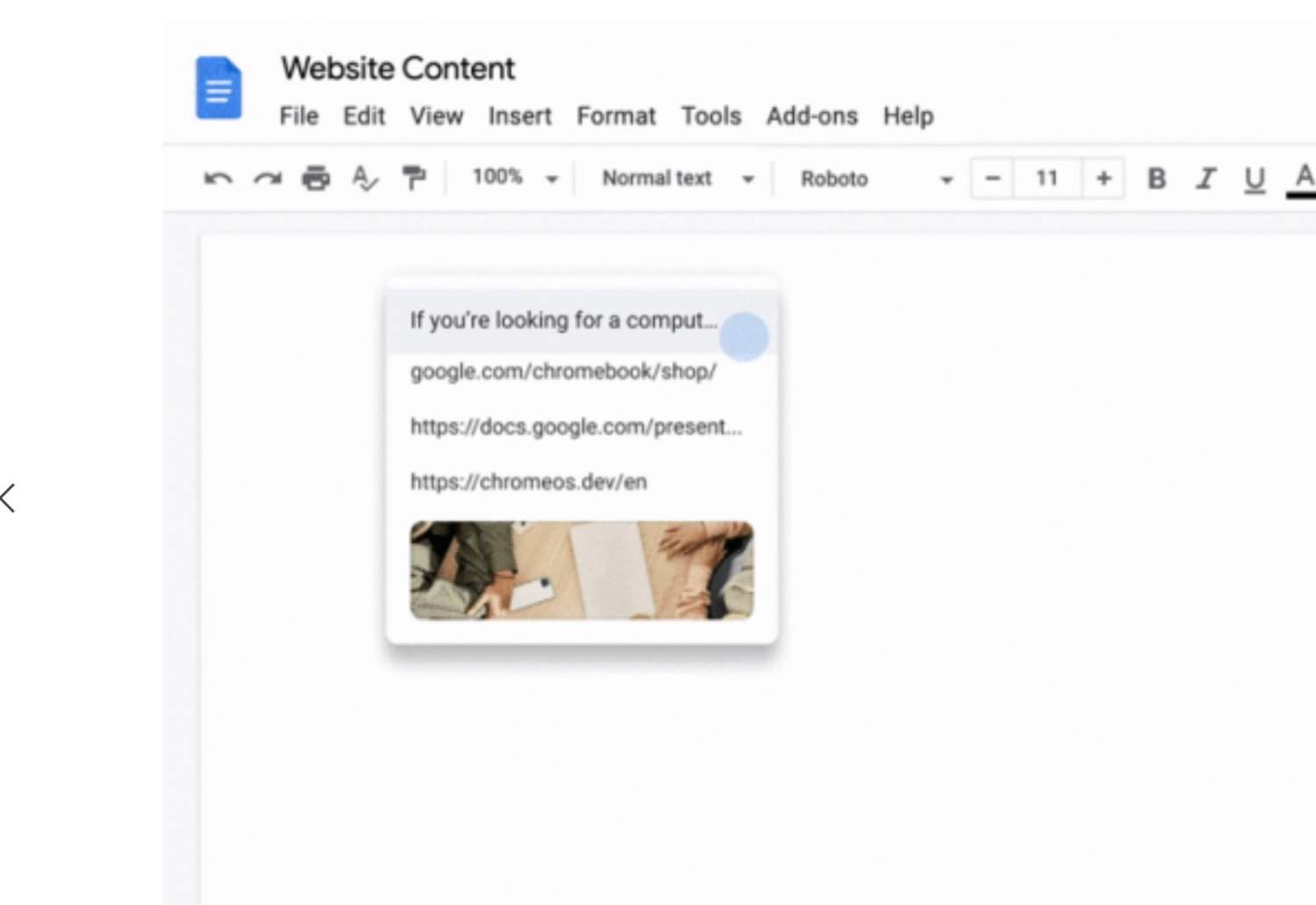Click the text color A icon
The width and height of the screenshot is (1316, 905).
point(1303,180)
